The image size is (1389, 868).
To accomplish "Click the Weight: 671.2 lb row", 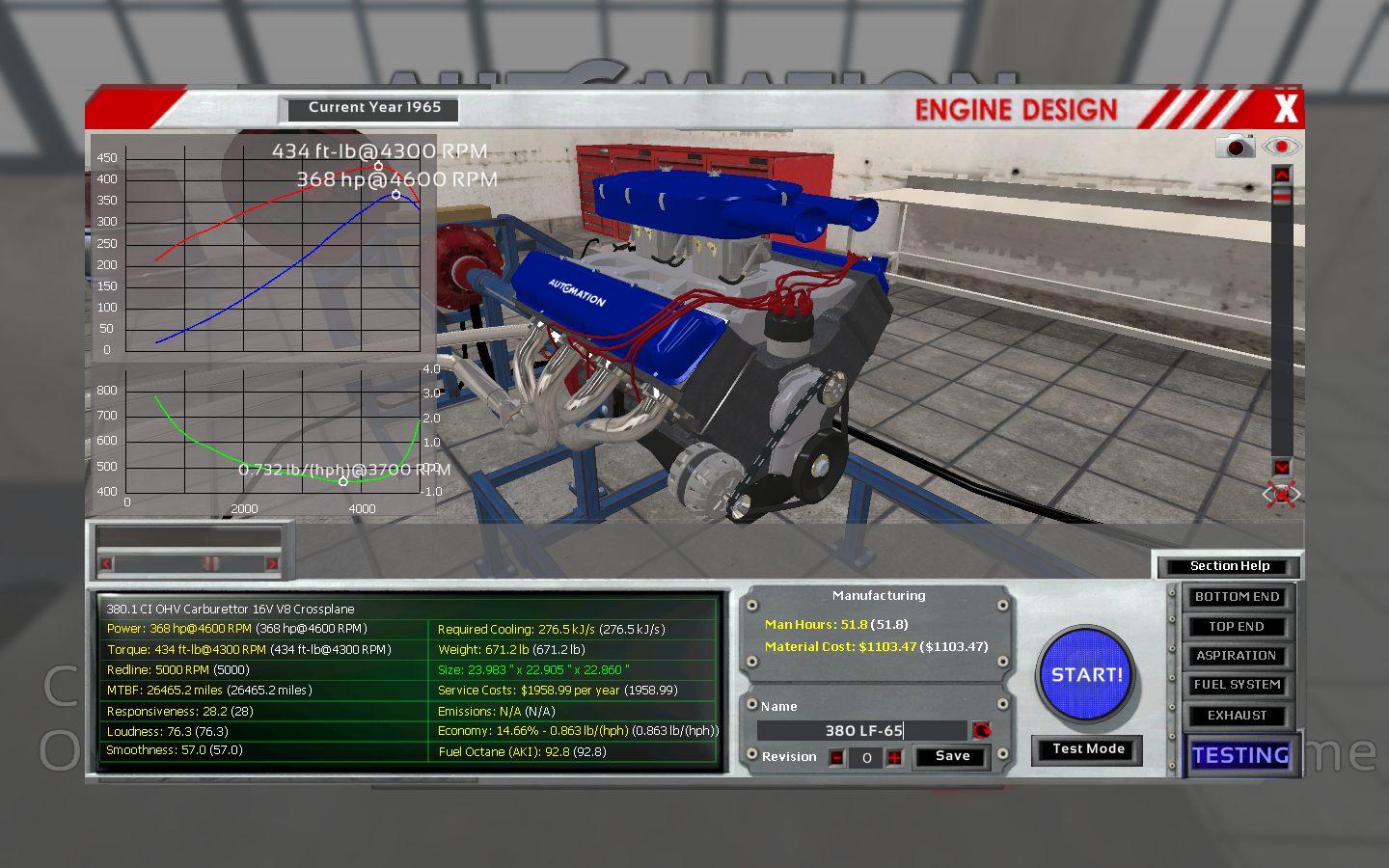I will pyautogui.click(x=575, y=650).
